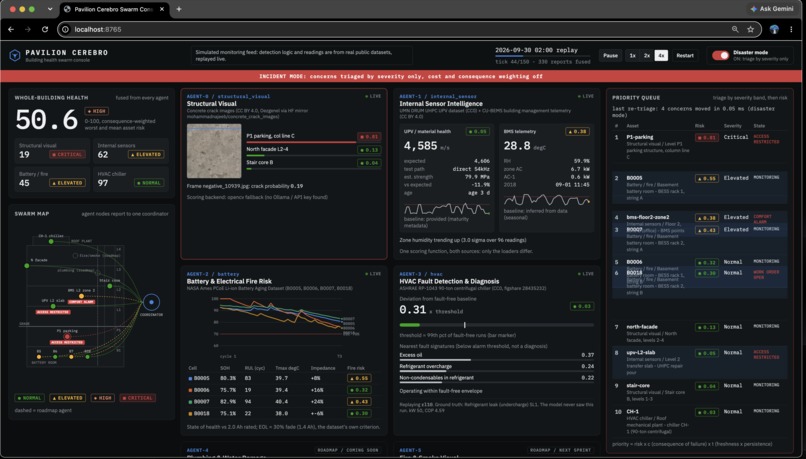Click the Pavilion Cerebro hexagon logo
Image resolution: width=806 pixels, height=459 pixels.
tap(15, 55)
